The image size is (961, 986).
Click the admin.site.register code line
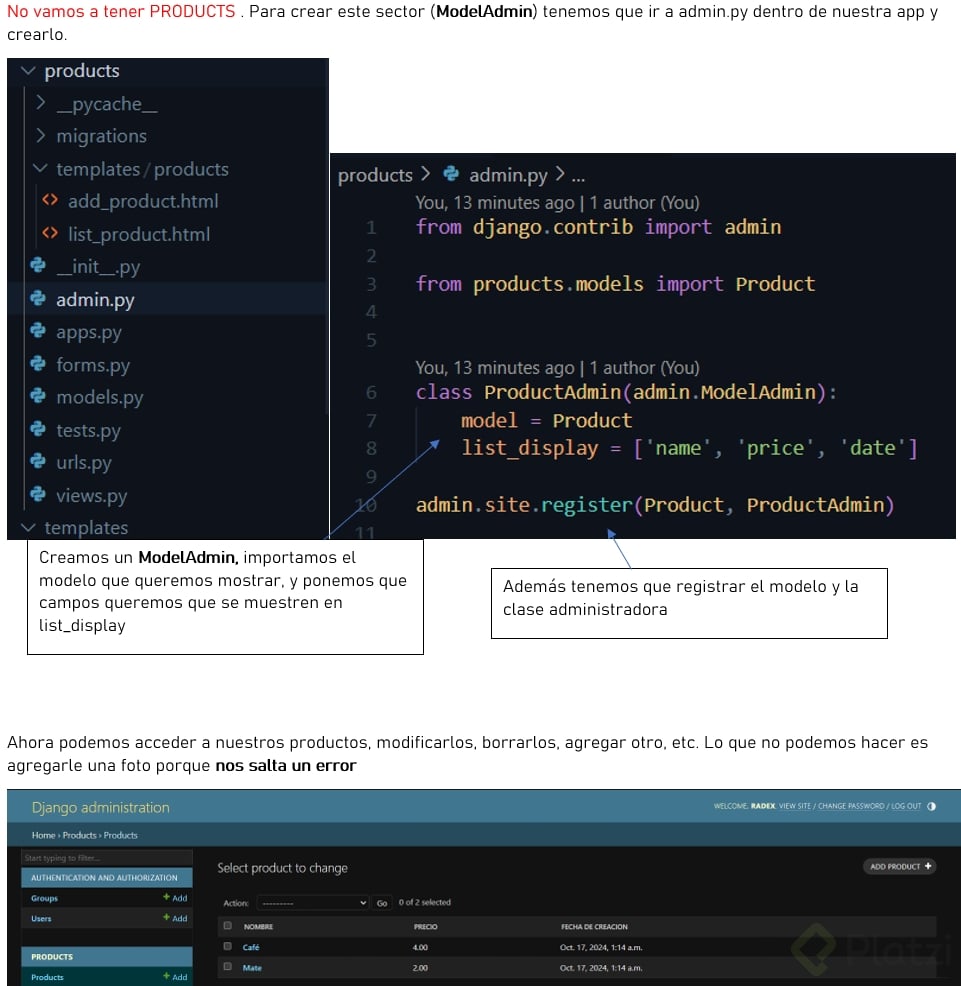[655, 506]
